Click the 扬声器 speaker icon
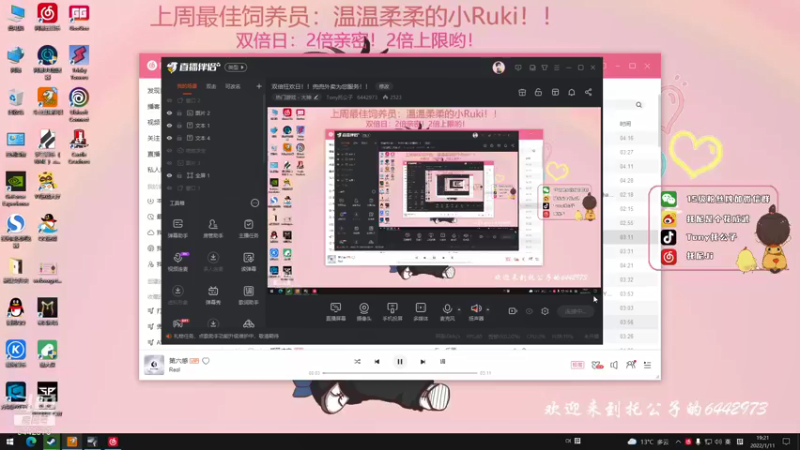 coord(476,311)
